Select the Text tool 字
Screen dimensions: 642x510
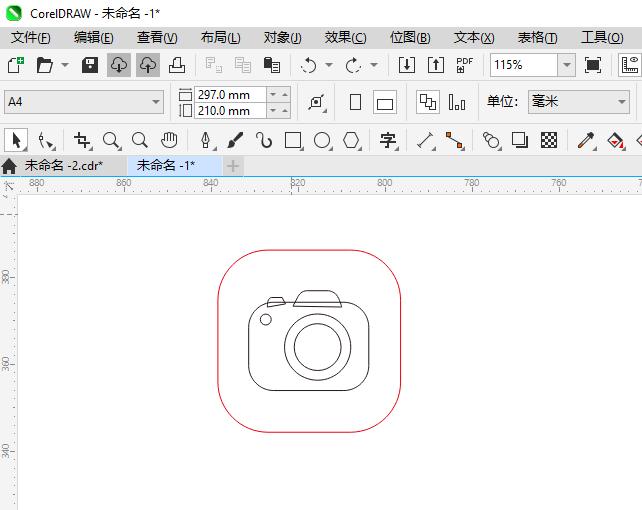pyautogui.click(x=389, y=140)
